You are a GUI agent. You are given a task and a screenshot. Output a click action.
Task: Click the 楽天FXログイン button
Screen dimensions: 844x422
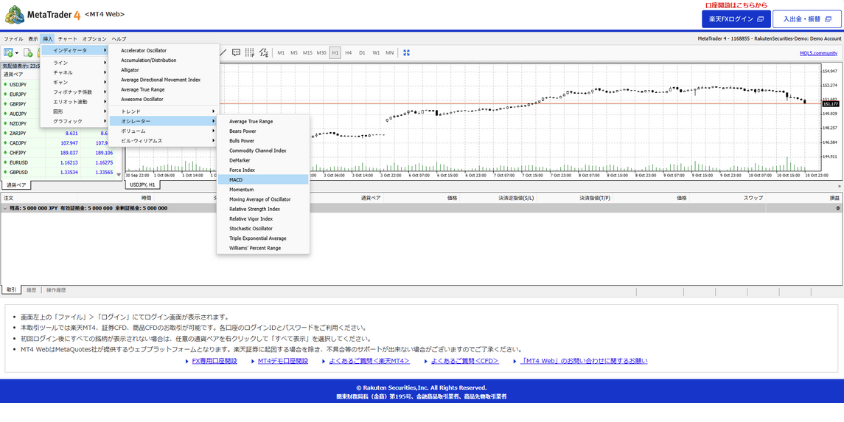735,19
